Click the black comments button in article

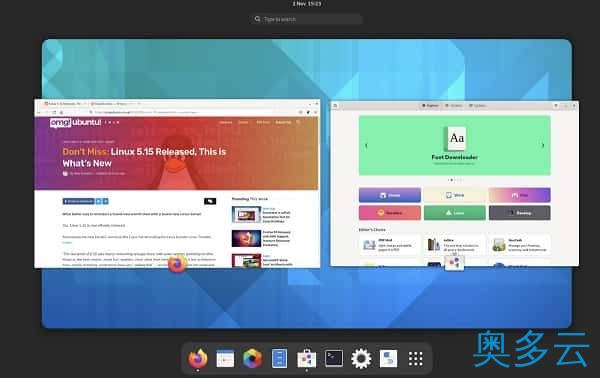210,201
